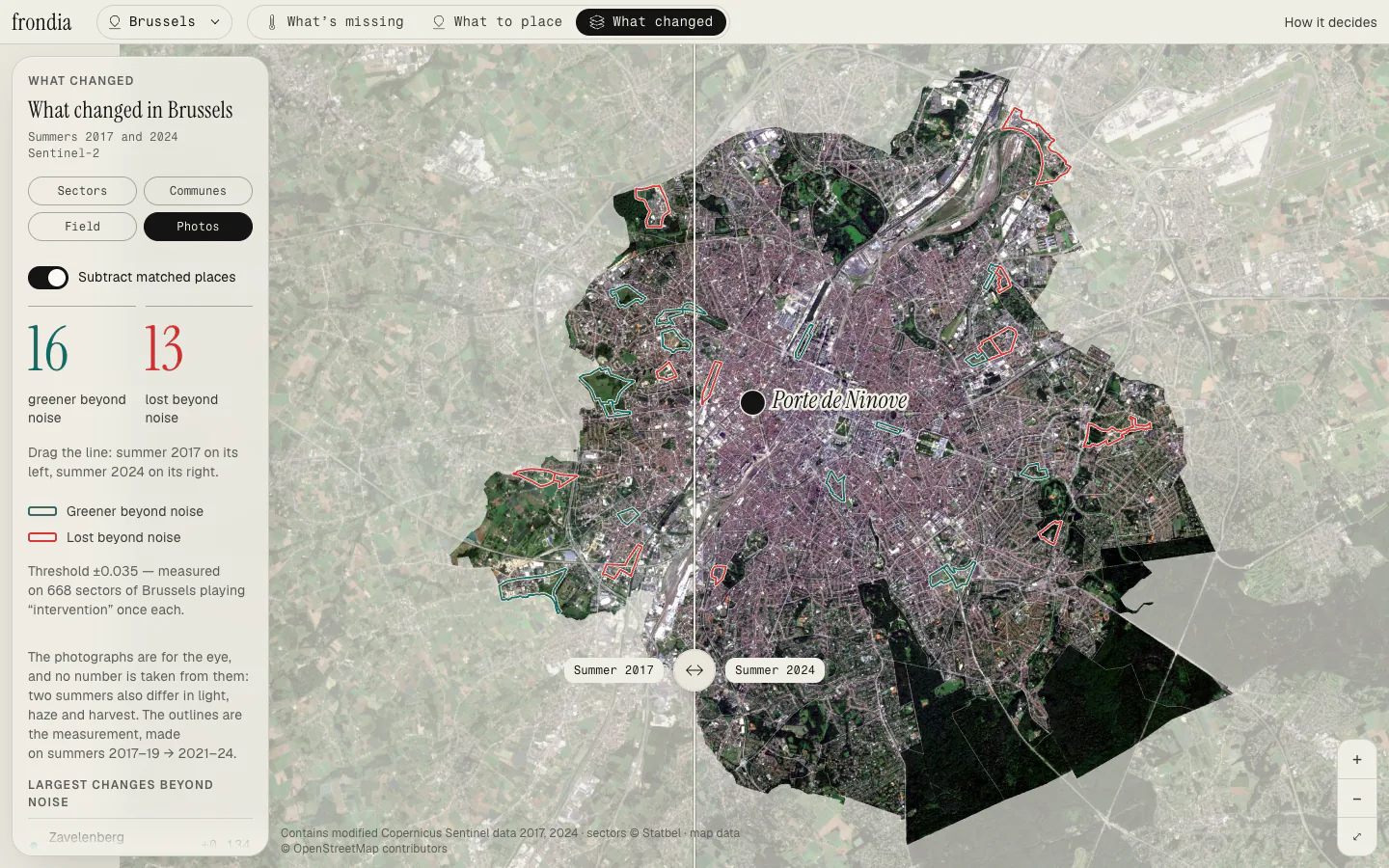Viewport: 1389px width, 868px height.
Task: Click the Summer 2024 label
Action: click(x=775, y=670)
